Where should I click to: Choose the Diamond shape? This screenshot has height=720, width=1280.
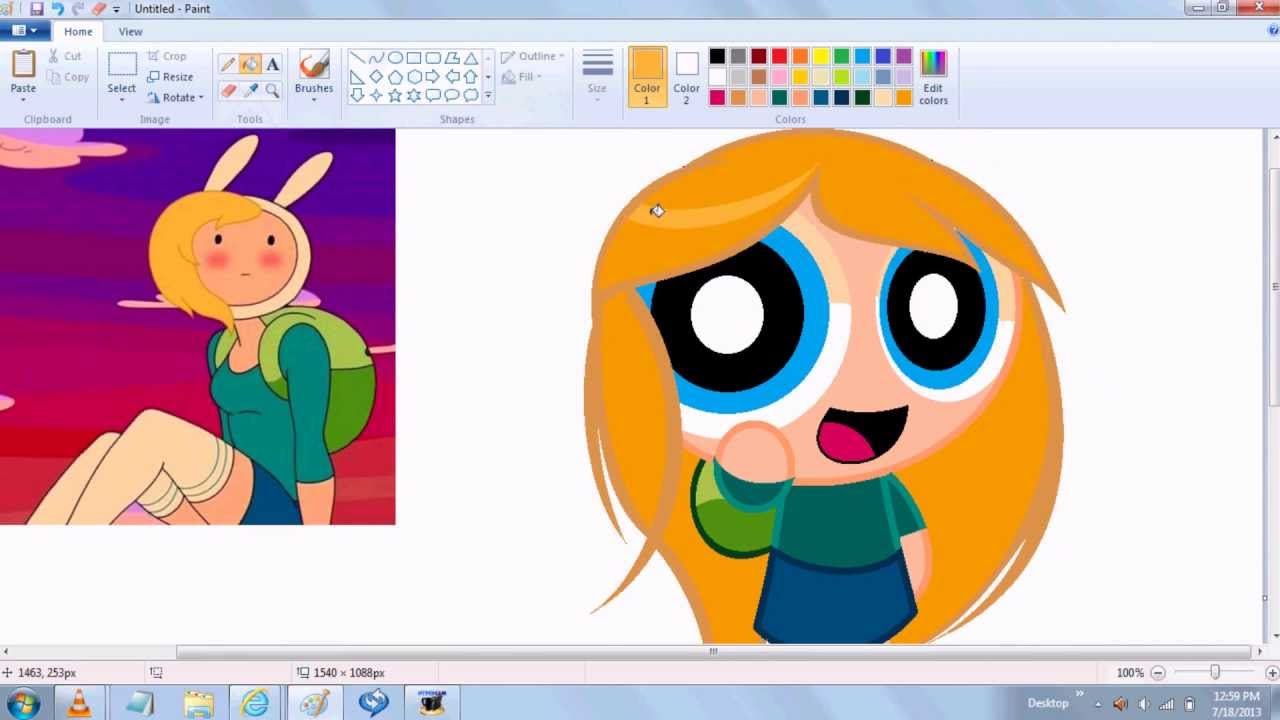(376, 77)
